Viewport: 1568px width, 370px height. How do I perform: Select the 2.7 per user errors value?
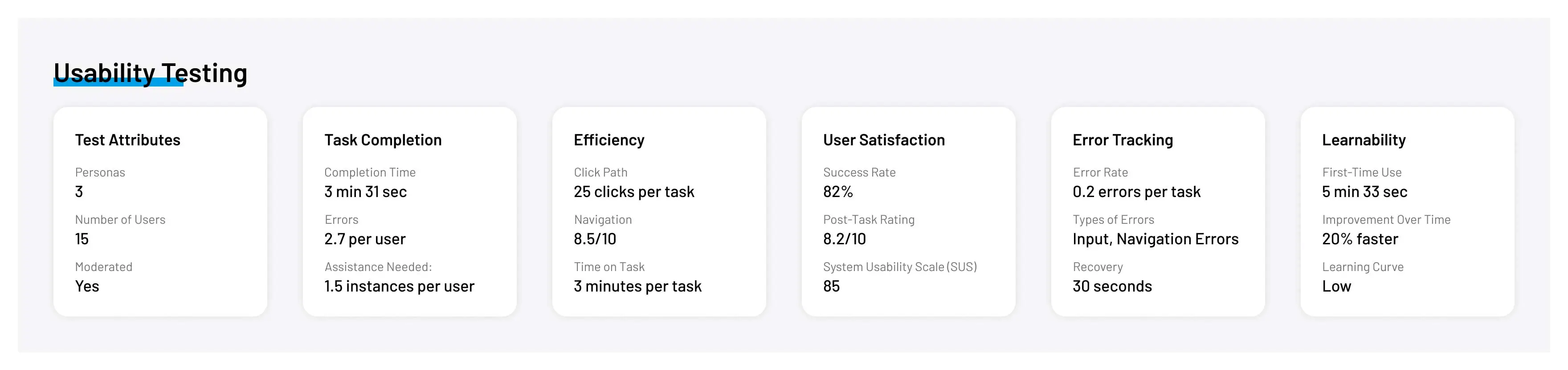tap(365, 239)
